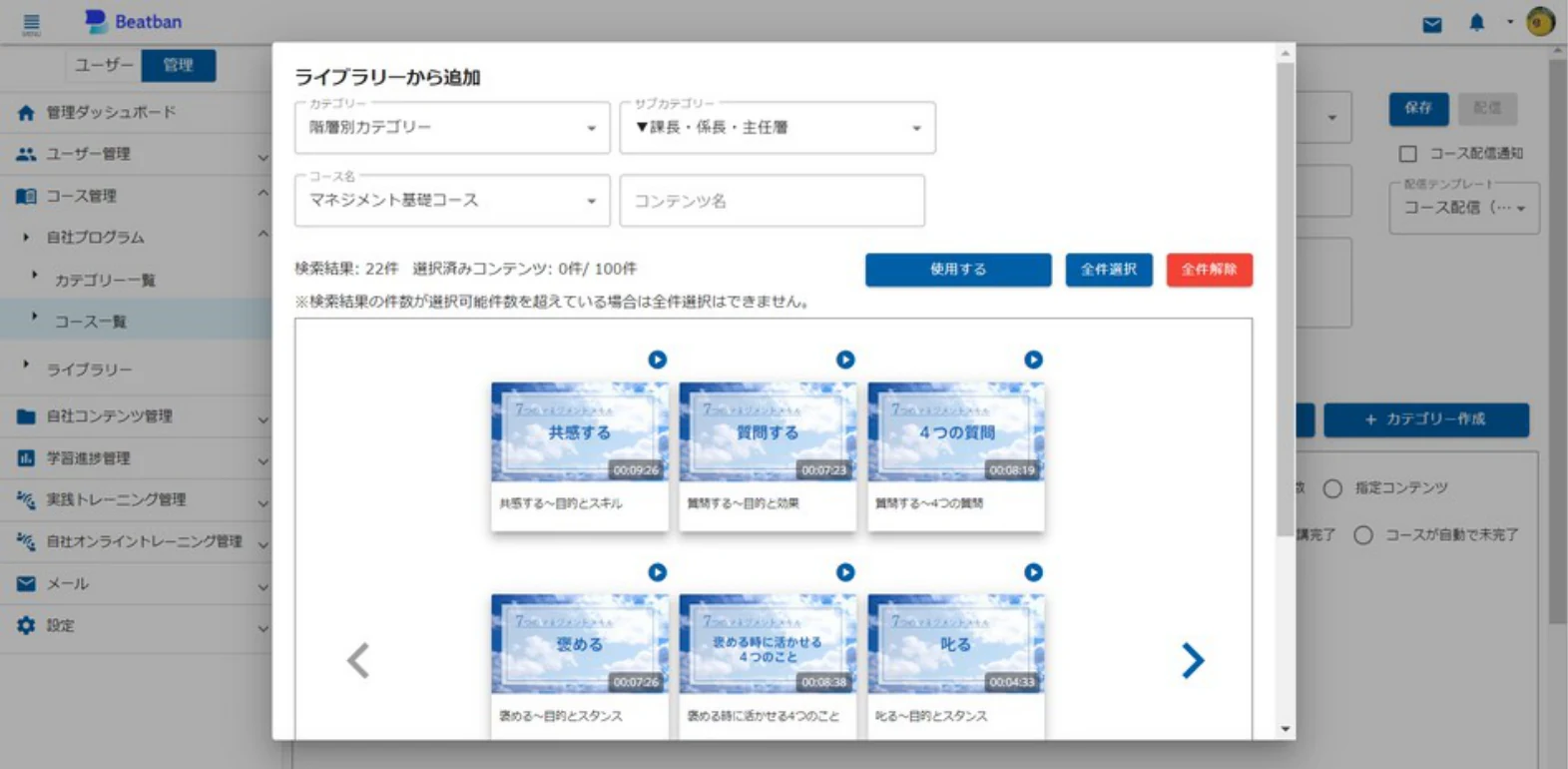Click the 使用する button
The height and width of the screenshot is (769, 1568).
click(958, 270)
